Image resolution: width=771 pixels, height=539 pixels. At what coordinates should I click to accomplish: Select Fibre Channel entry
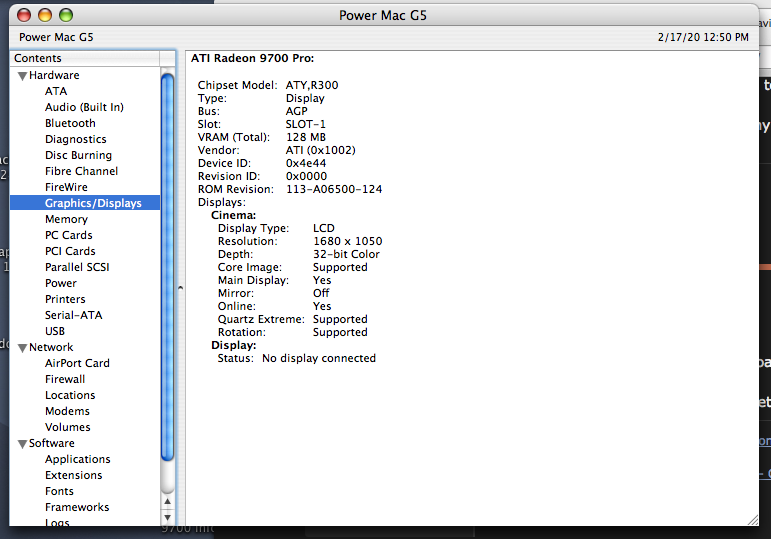[x=82, y=171]
